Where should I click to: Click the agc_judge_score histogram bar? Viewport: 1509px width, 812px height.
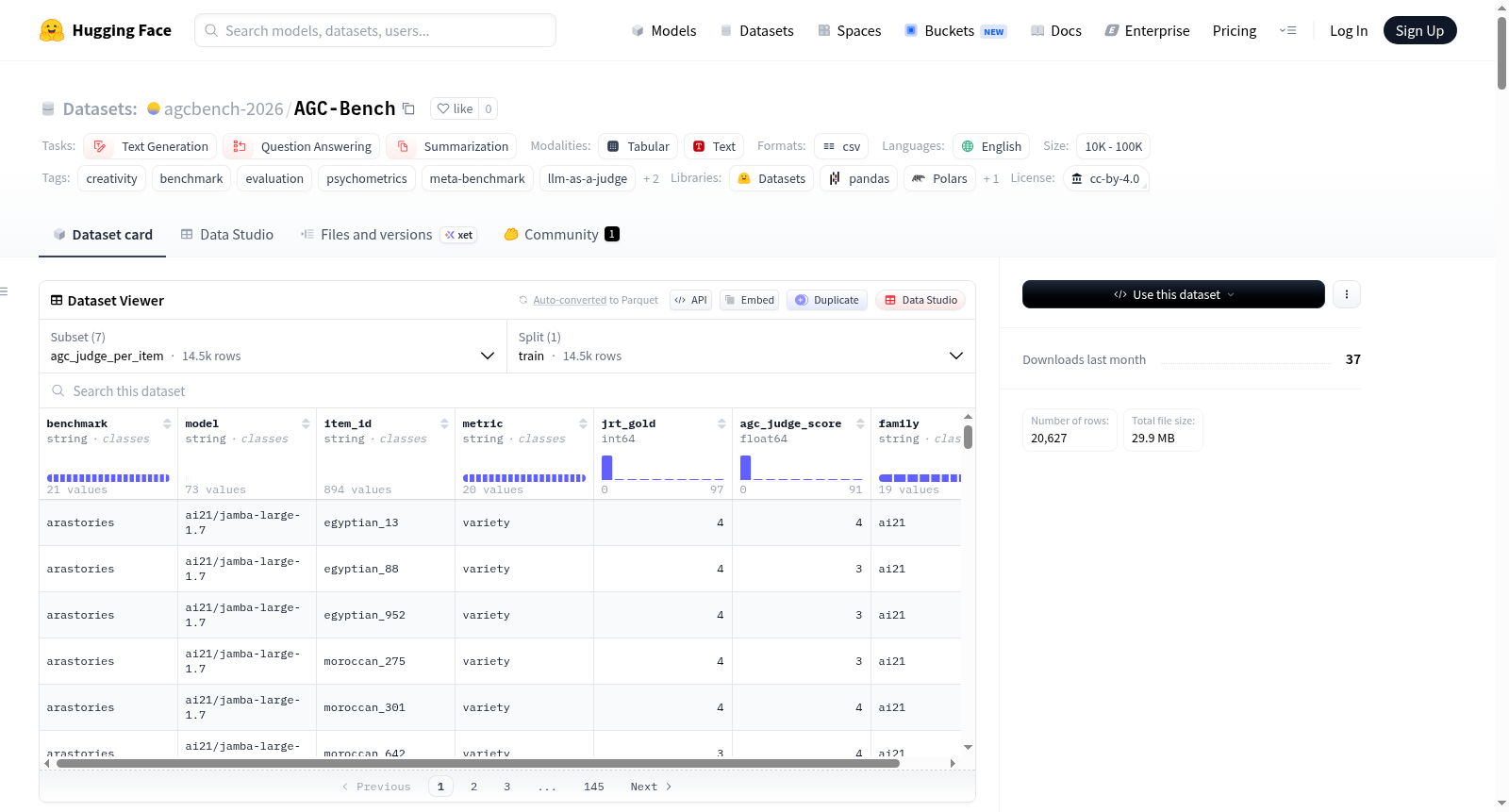(746, 468)
